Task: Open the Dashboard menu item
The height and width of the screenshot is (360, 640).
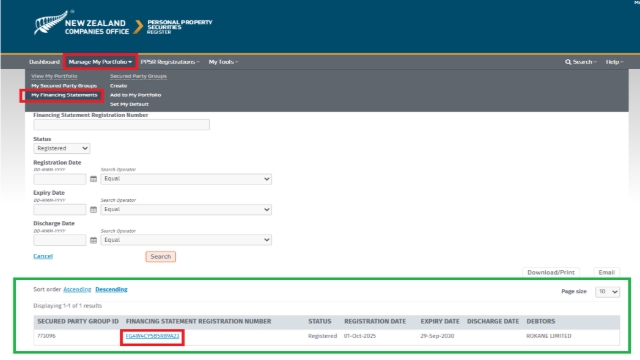Action: [44, 62]
